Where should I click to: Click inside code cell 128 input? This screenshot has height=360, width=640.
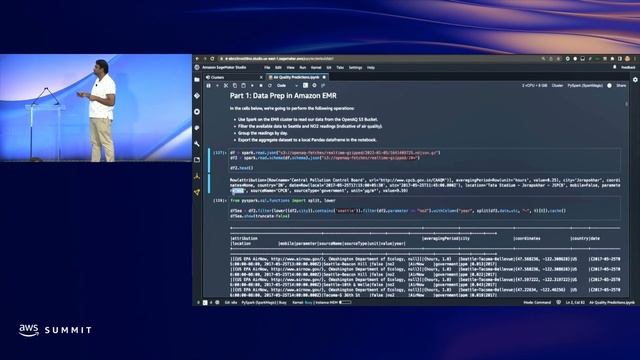coord(424,208)
